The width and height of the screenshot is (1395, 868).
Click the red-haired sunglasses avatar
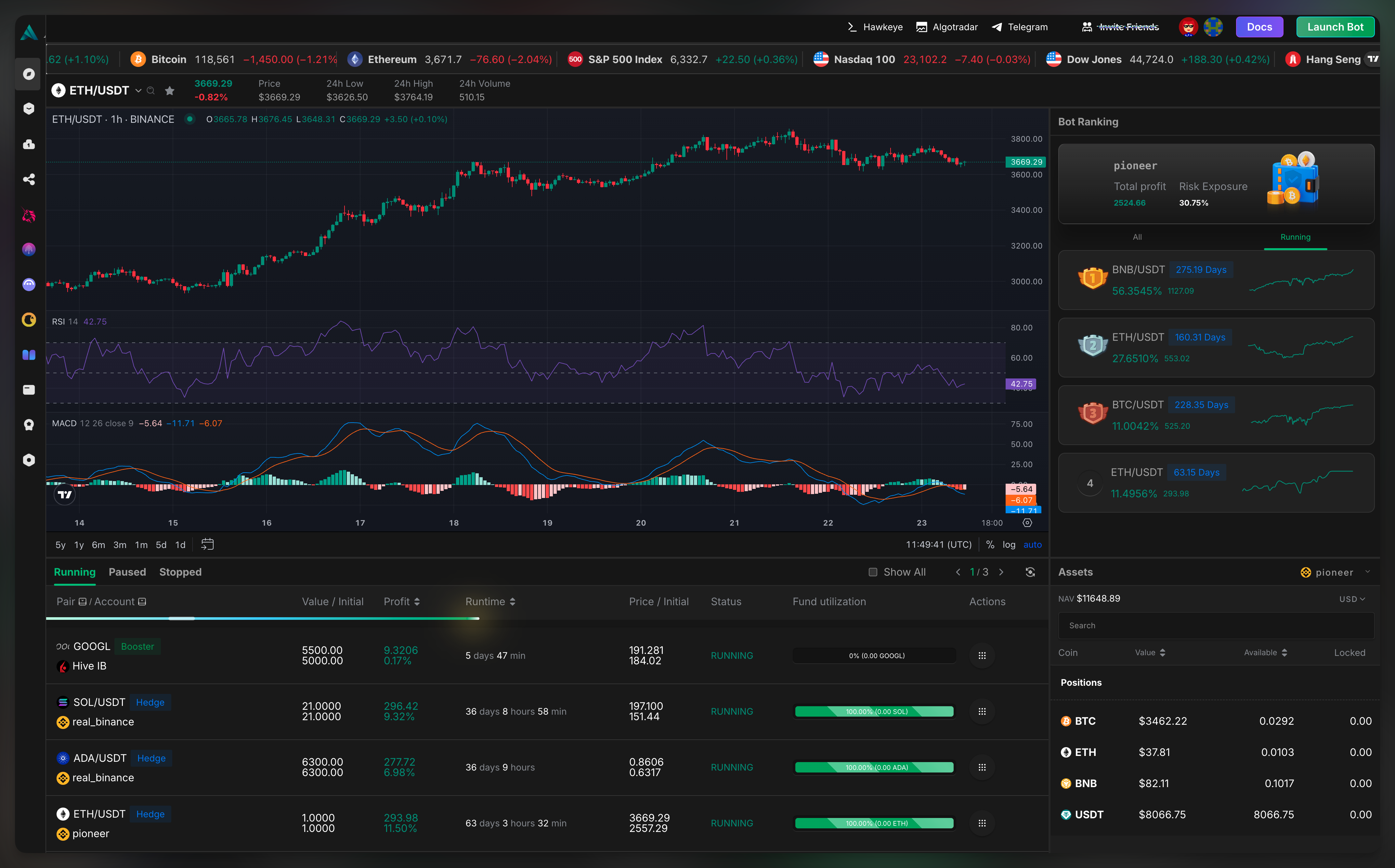[1188, 27]
